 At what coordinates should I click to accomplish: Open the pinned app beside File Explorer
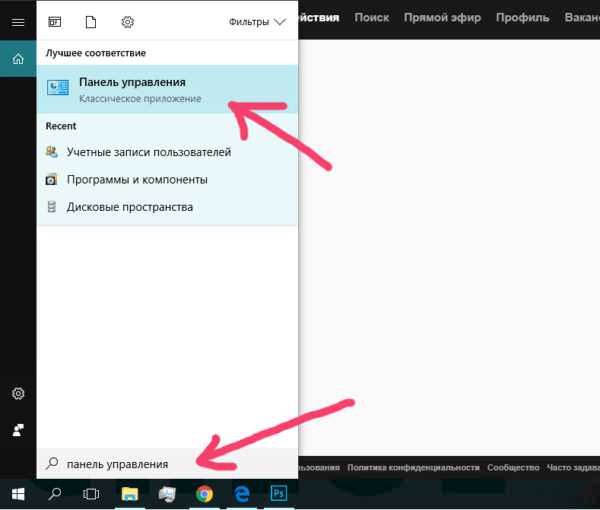(x=167, y=494)
